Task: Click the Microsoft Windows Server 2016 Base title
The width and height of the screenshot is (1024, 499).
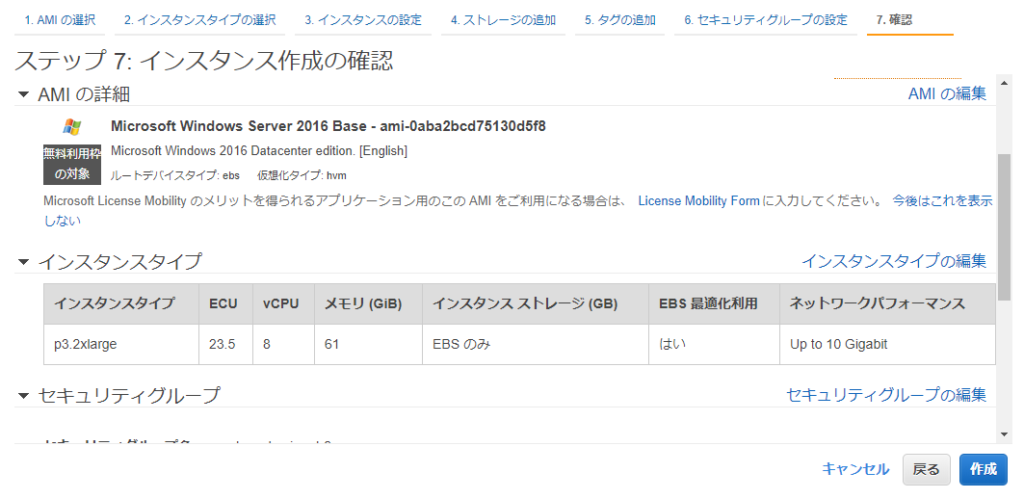Action: coord(328,126)
